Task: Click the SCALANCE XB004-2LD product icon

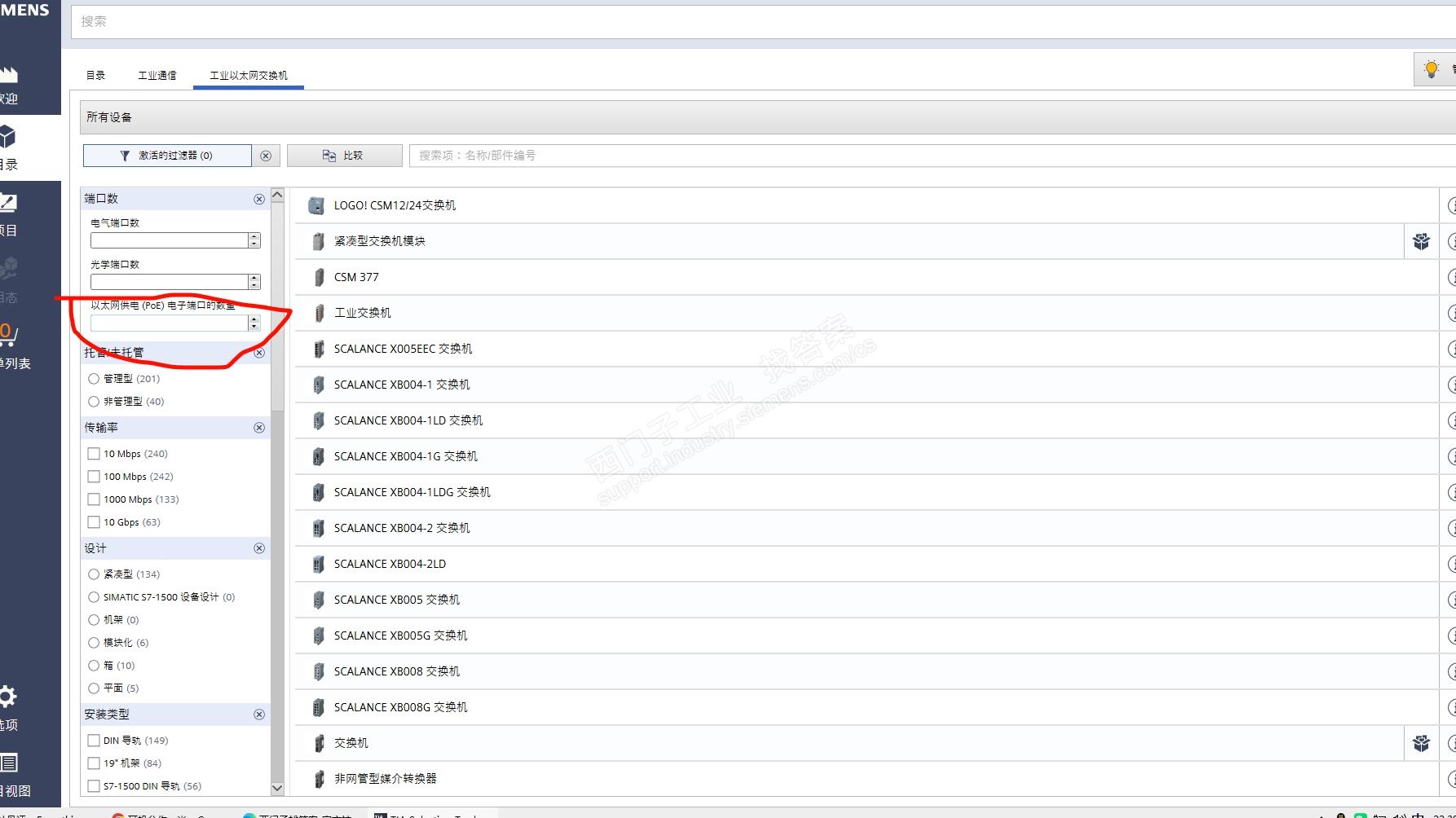Action: coord(319,564)
